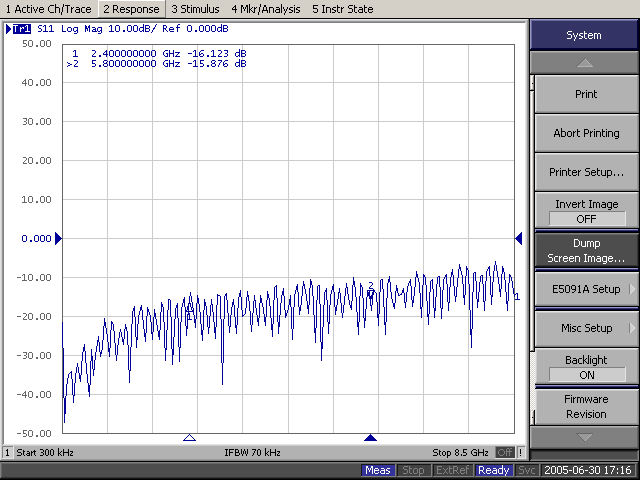Click the ExtRef status indicator
This screenshot has width=640, height=480.
(452, 470)
